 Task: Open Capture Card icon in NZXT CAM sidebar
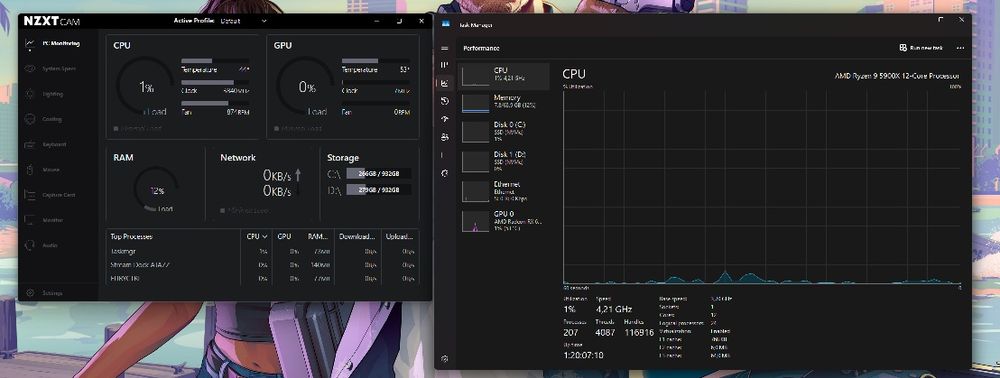29,194
